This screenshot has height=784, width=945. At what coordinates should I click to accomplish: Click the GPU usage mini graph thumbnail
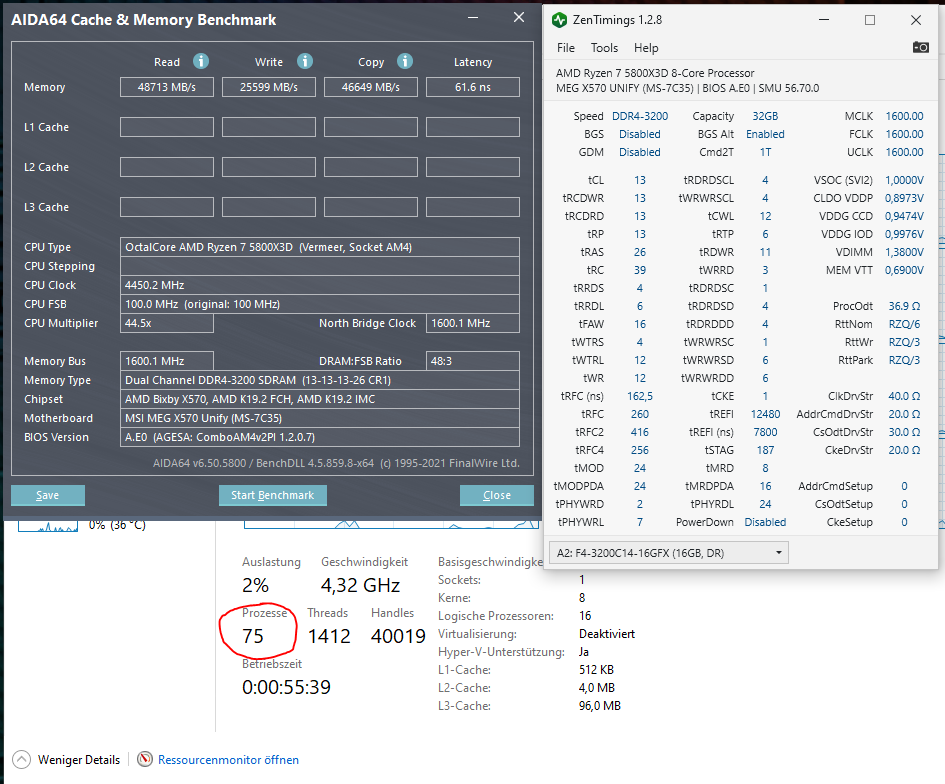48,526
